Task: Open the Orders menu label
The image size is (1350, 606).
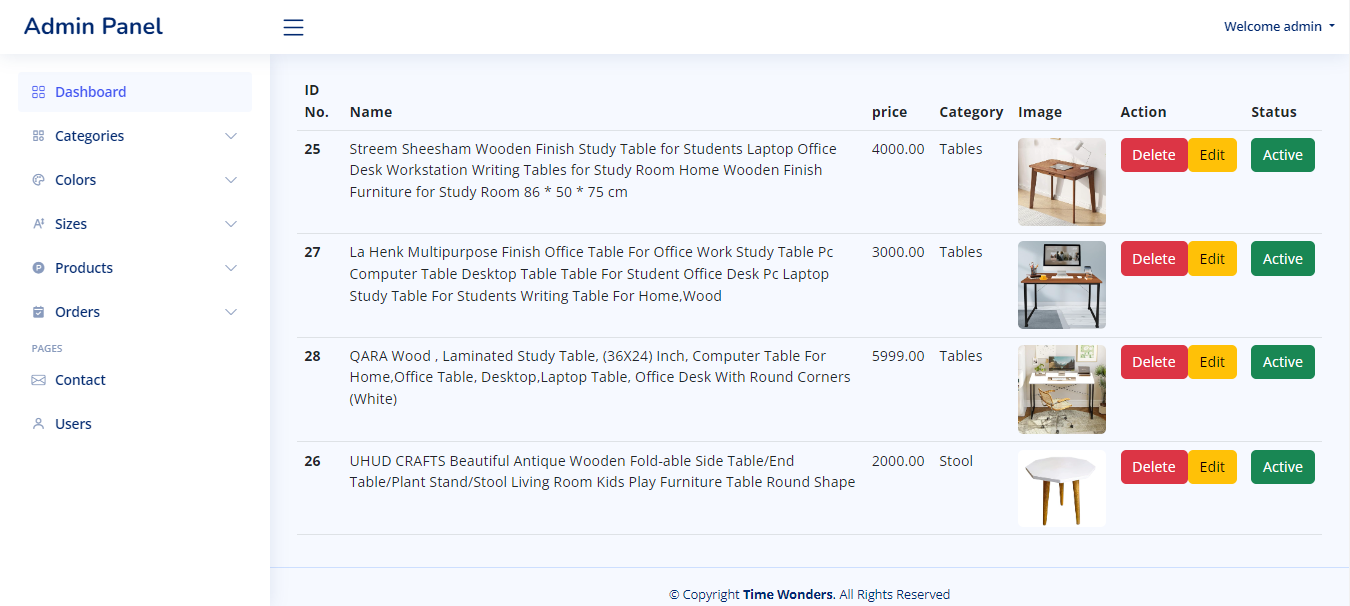Action: [77, 312]
